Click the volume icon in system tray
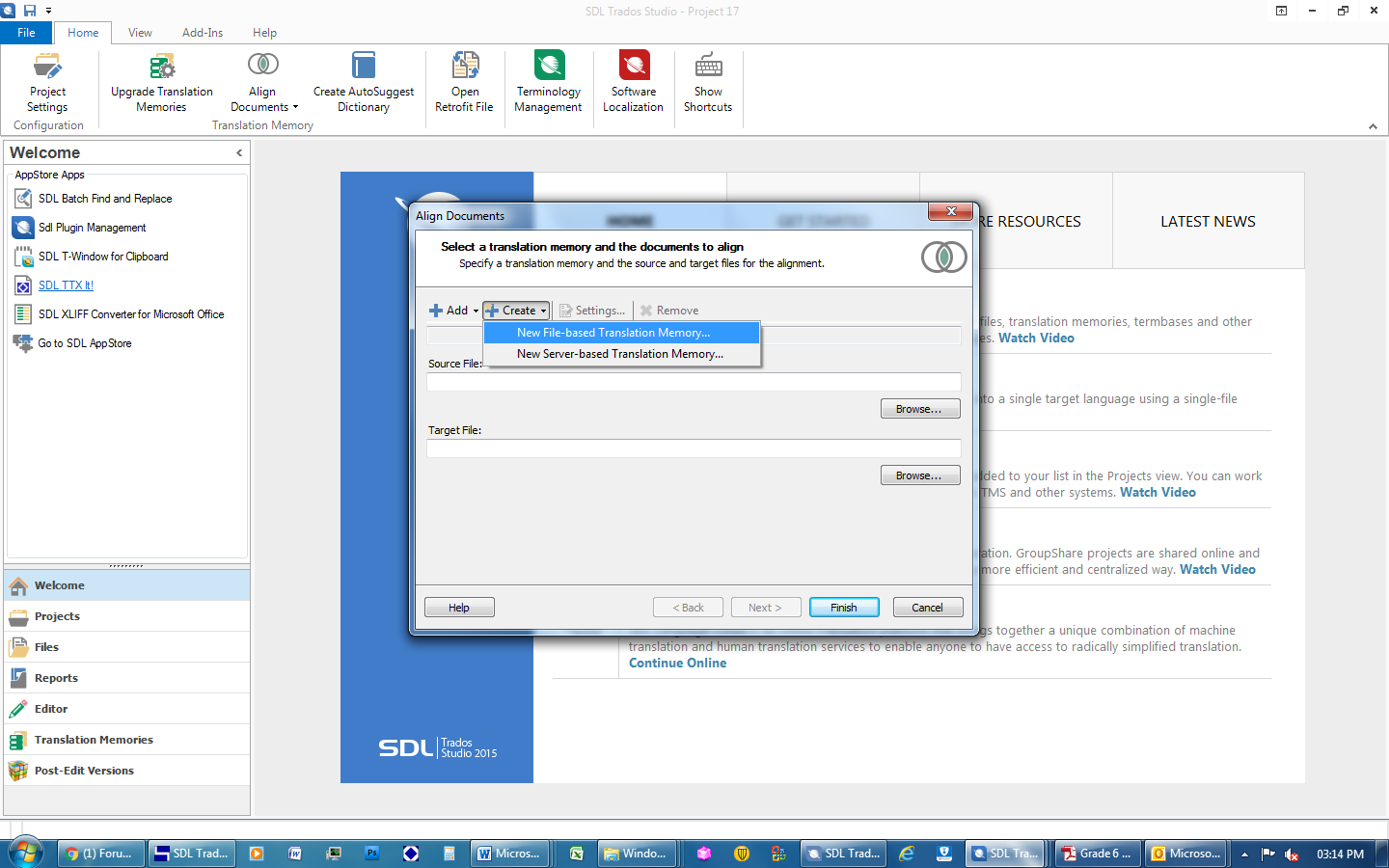Screen dimensions: 1389x868 point(1291,854)
